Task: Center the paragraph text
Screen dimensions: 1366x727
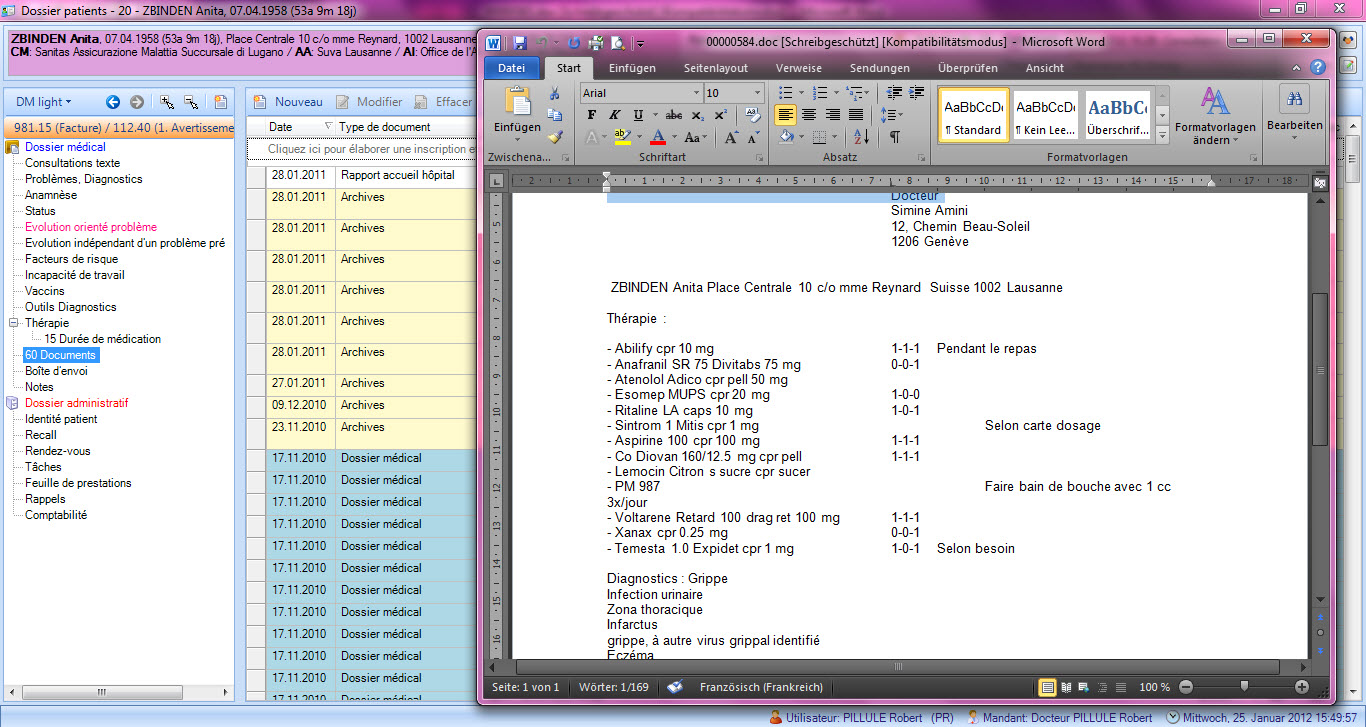Action: 809,115
